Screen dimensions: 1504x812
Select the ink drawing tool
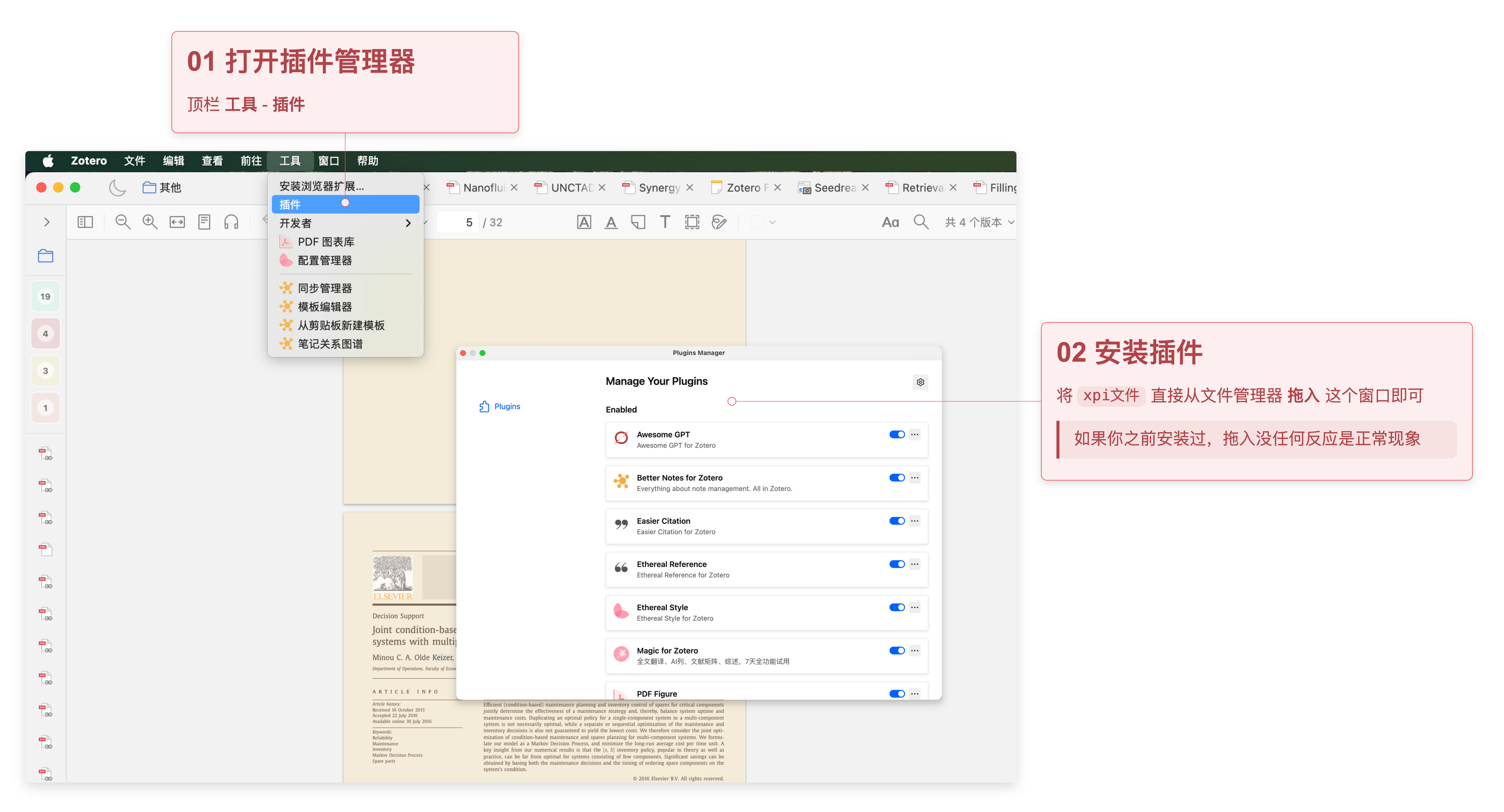coord(719,222)
